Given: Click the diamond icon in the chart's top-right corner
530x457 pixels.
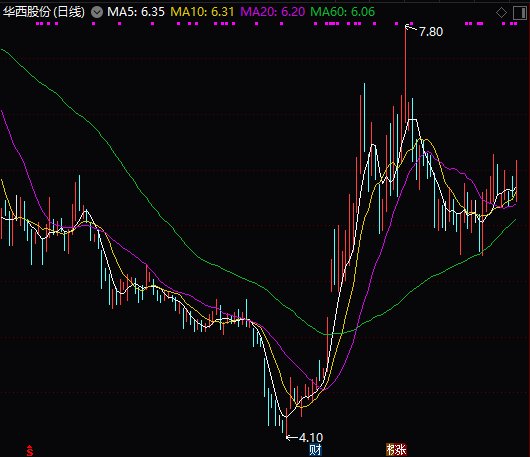Looking at the screenshot, I should point(501,13).
